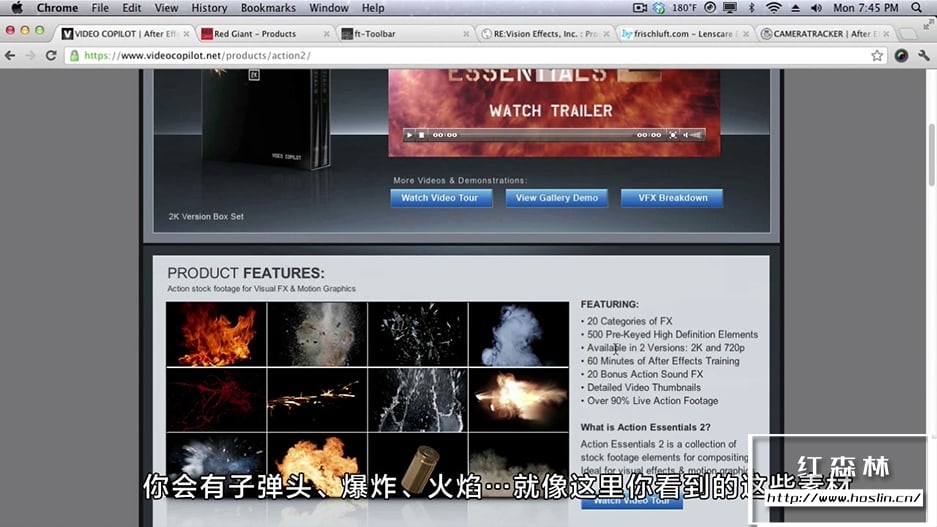The height and width of the screenshot is (527, 937).
Task: Open Chrome wrench settings menu
Action: click(x=924, y=56)
